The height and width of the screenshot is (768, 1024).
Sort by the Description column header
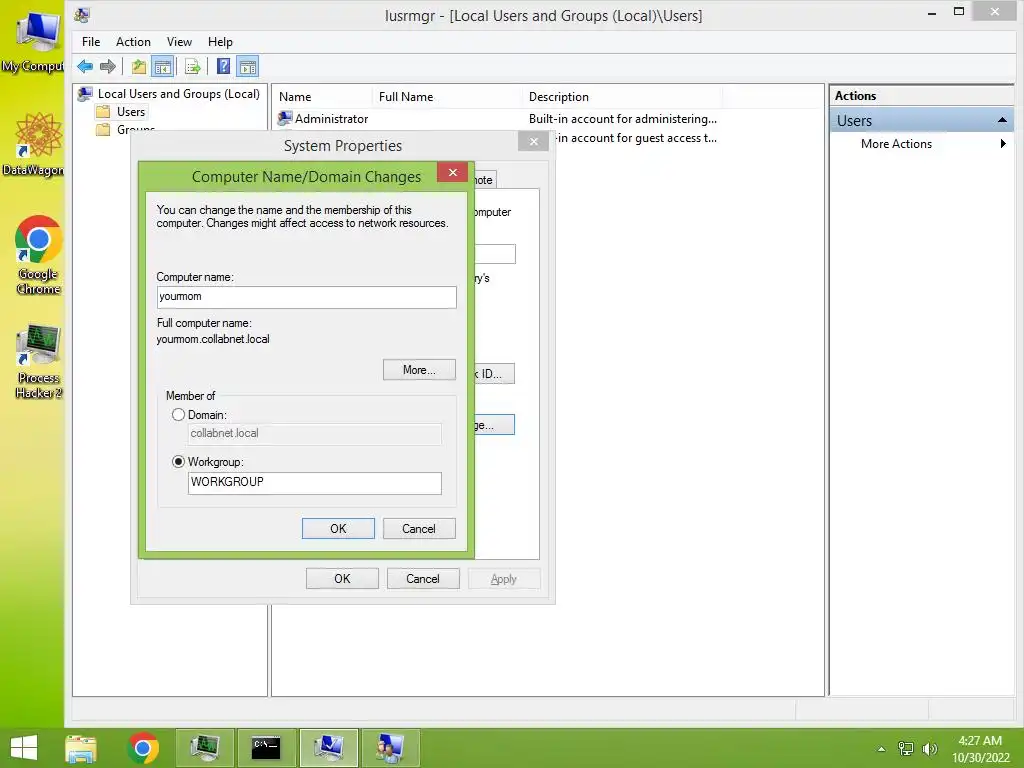click(623, 97)
